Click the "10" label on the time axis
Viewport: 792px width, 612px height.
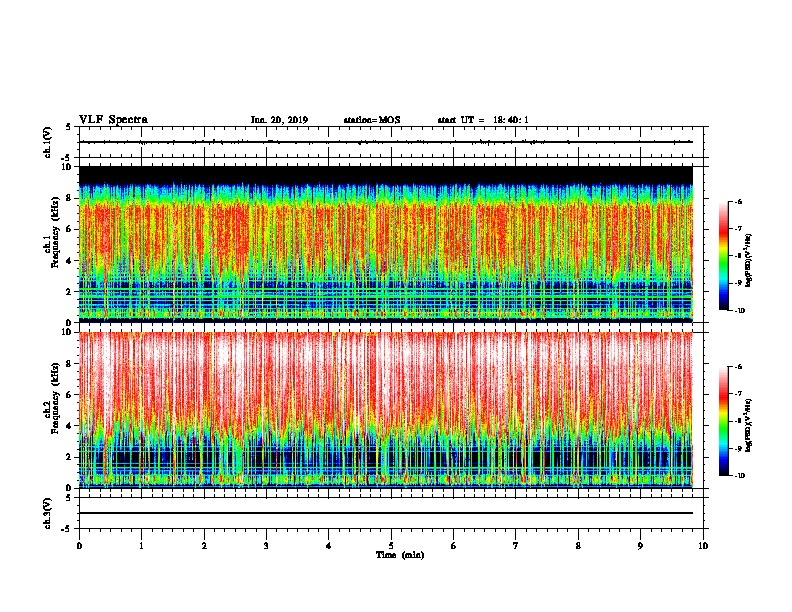pos(703,545)
